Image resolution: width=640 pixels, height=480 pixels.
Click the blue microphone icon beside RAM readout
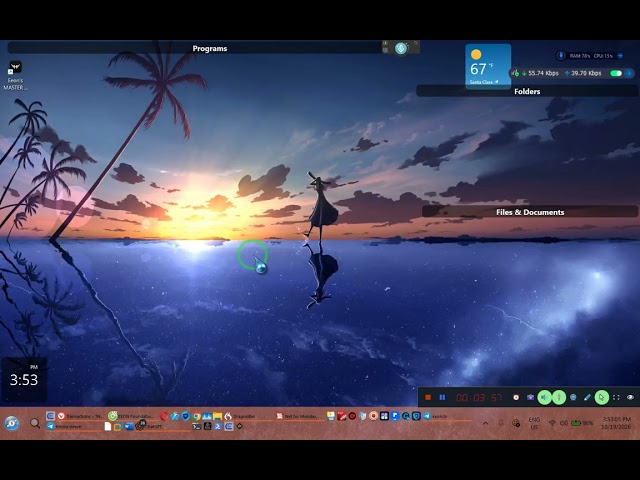point(561,56)
